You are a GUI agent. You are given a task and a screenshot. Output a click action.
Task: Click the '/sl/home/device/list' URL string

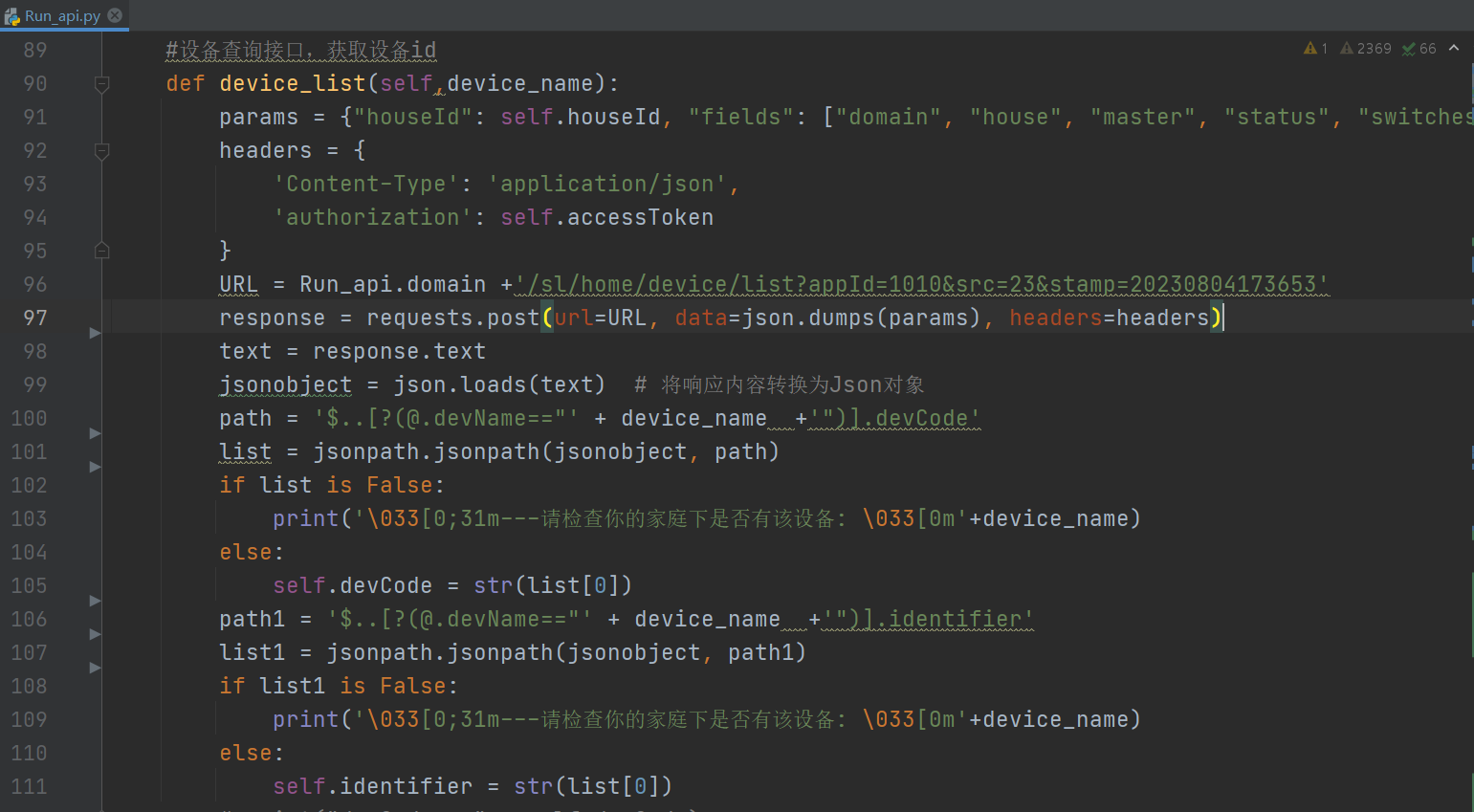922,284
